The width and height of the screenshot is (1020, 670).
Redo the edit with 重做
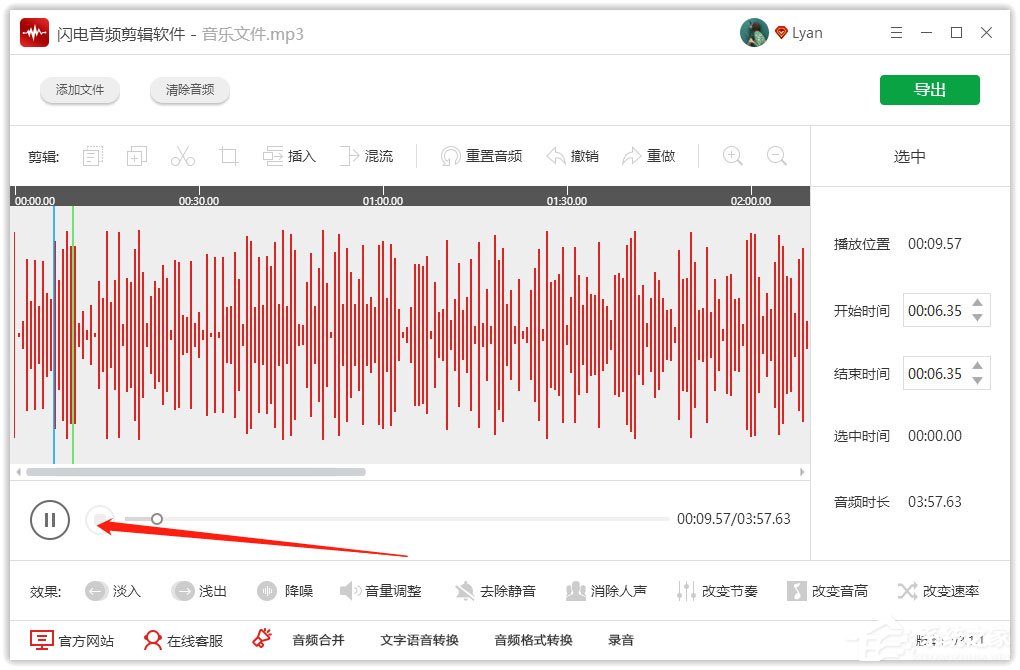(x=648, y=155)
